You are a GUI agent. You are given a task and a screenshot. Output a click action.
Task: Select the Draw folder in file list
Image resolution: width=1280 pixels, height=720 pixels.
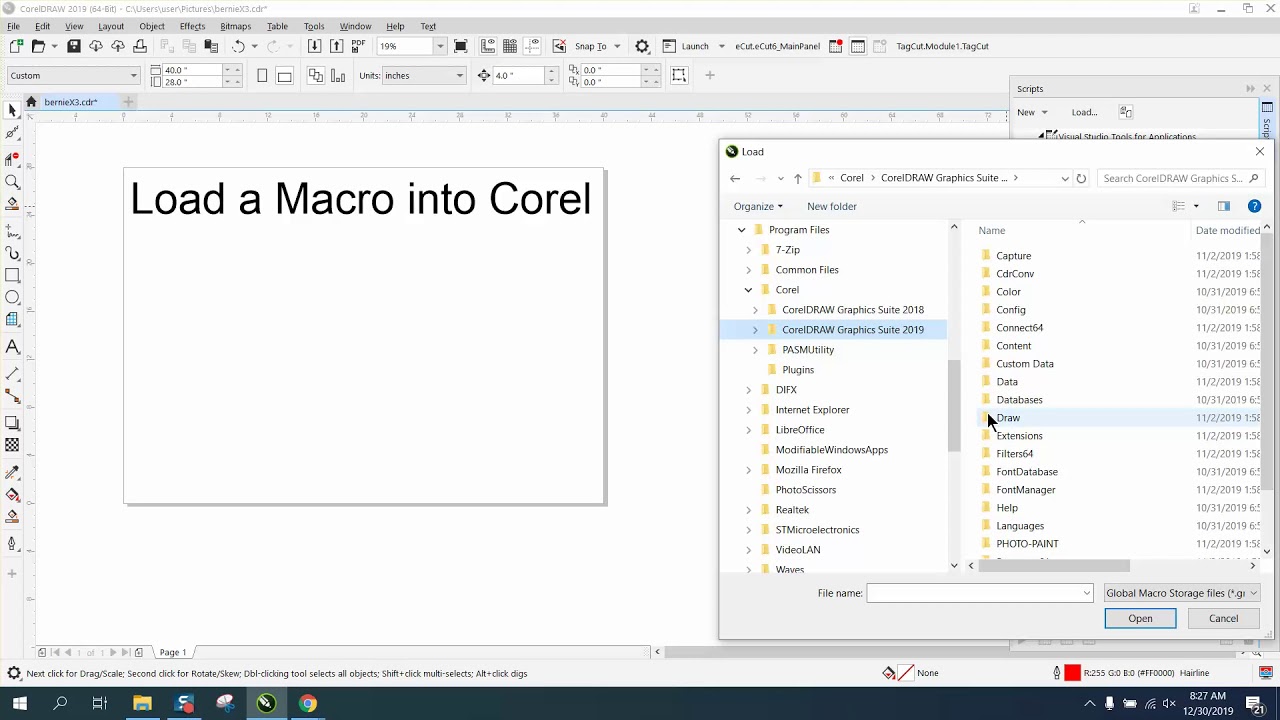(1008, 418)
